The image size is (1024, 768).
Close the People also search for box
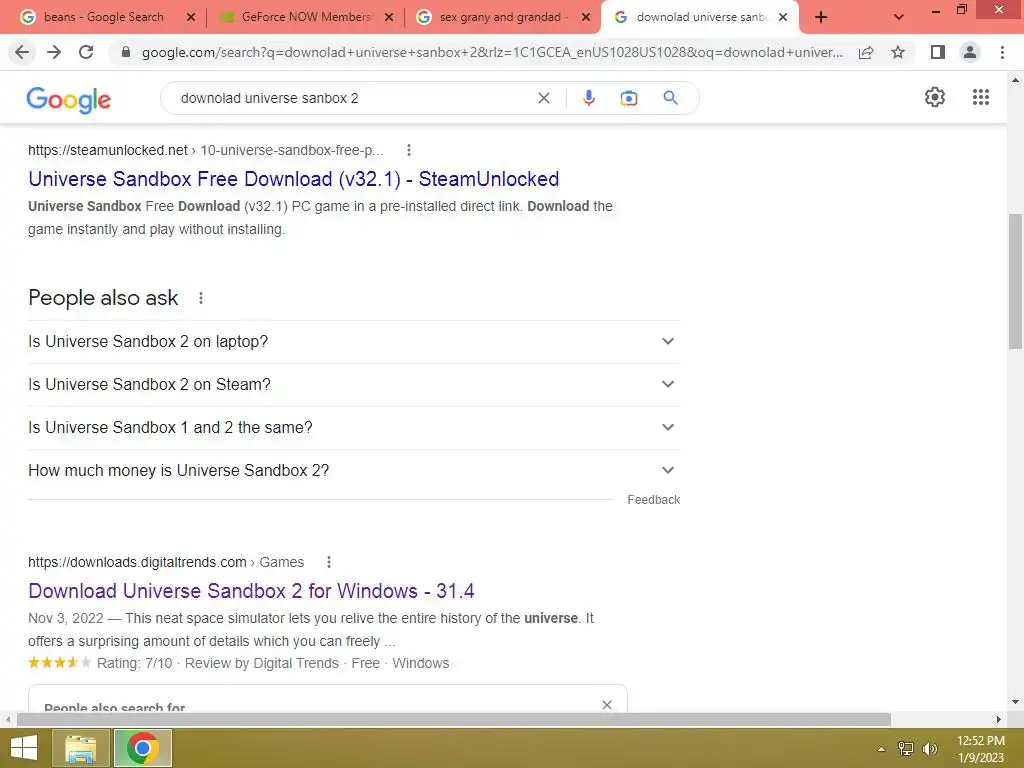coord(607,705)
